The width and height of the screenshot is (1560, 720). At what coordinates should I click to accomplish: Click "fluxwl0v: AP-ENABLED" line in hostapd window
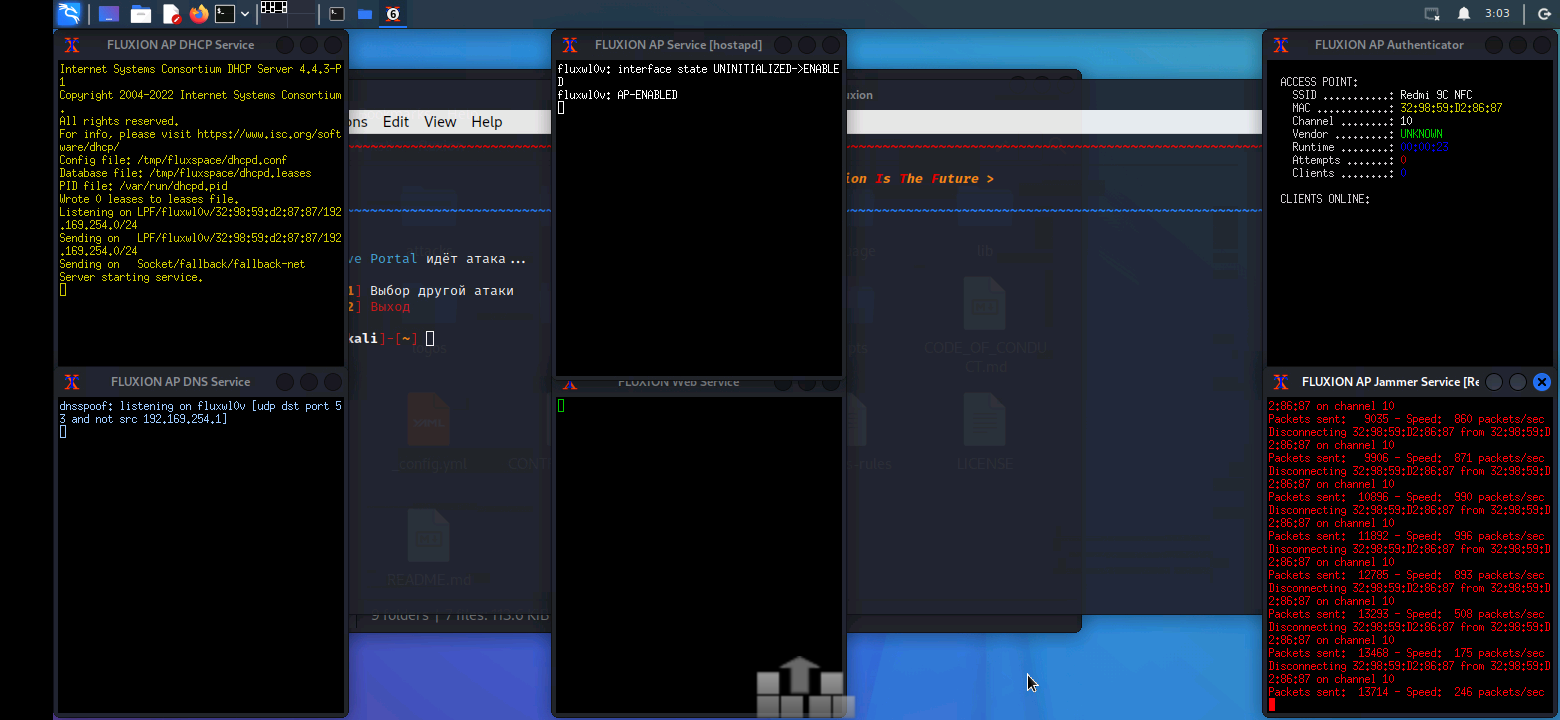pos(617,95)
